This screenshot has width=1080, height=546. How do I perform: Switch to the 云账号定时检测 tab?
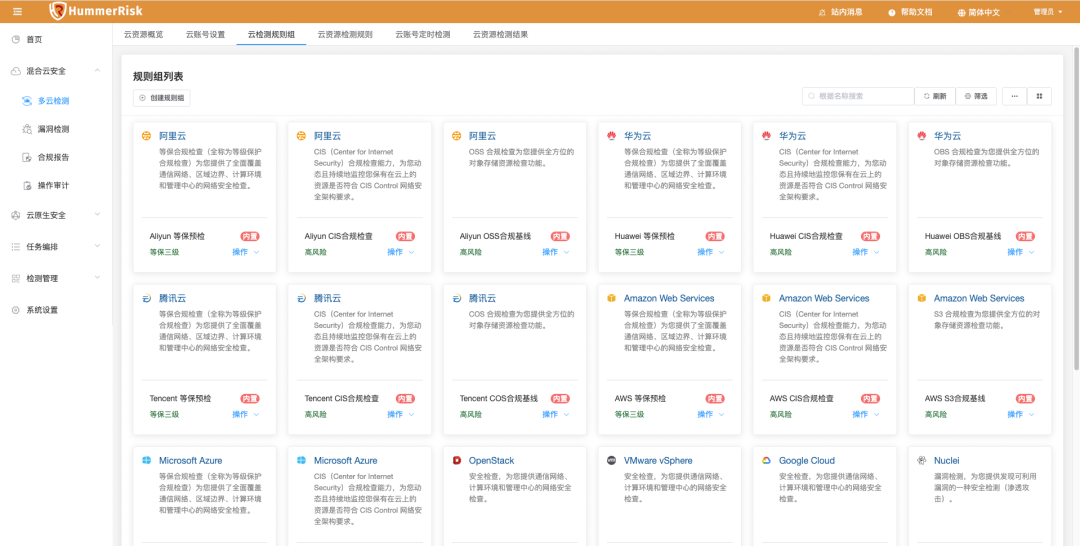coord(423,34)
